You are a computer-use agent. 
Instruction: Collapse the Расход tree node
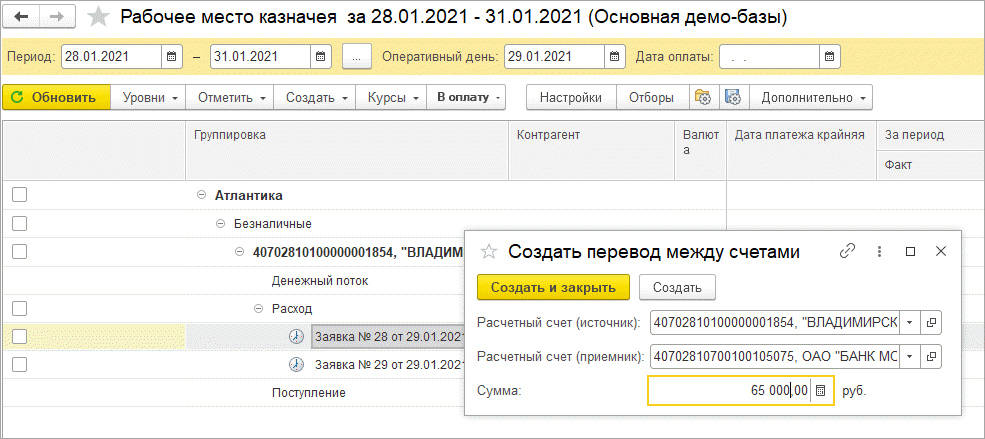[x=258, y=309]
